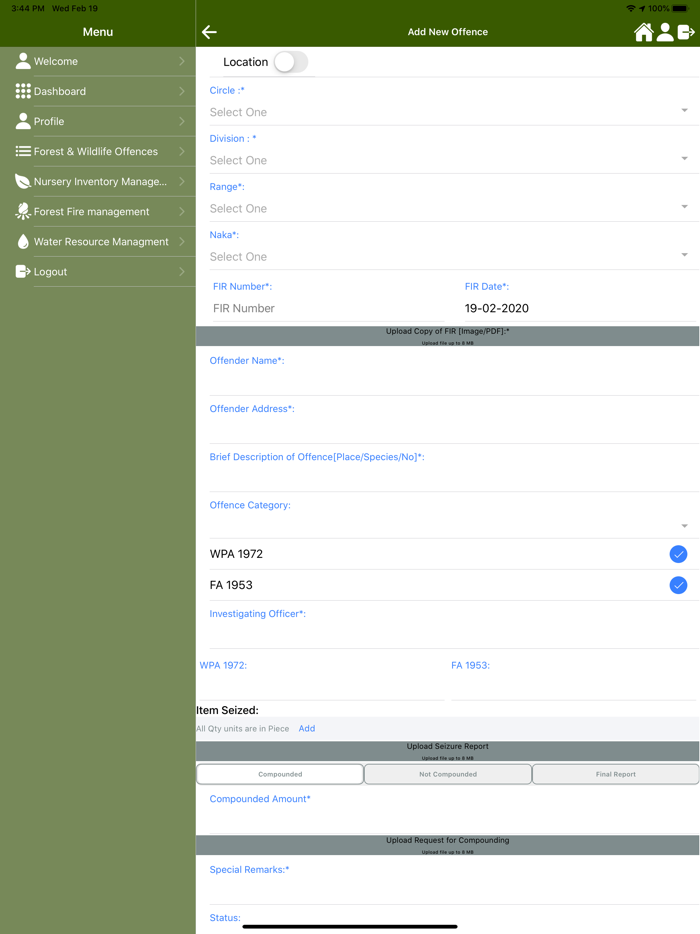Expand the Profile menu chevron
Image resolution: width=700 pixels, height=934 pixels.
182,121
